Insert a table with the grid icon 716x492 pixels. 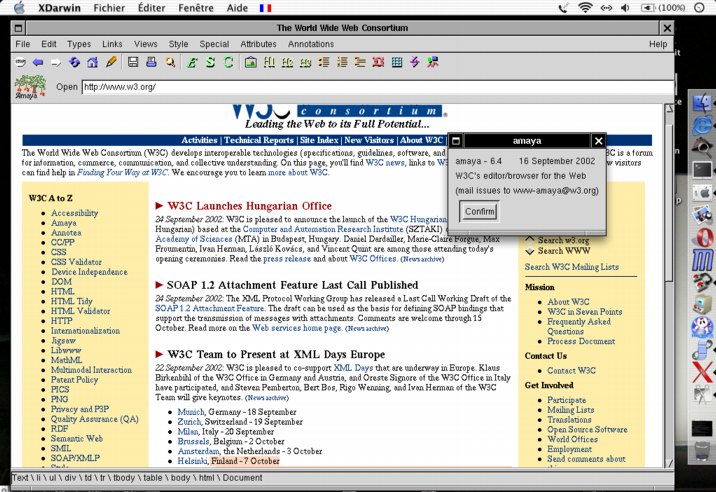[397, 62]
